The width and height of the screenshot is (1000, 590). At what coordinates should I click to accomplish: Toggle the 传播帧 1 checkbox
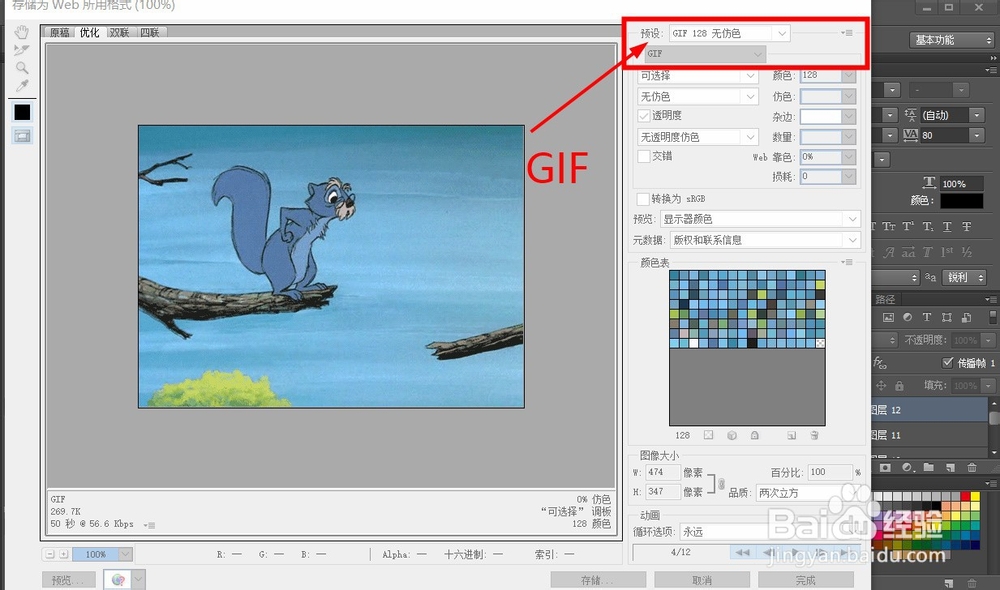948,362
